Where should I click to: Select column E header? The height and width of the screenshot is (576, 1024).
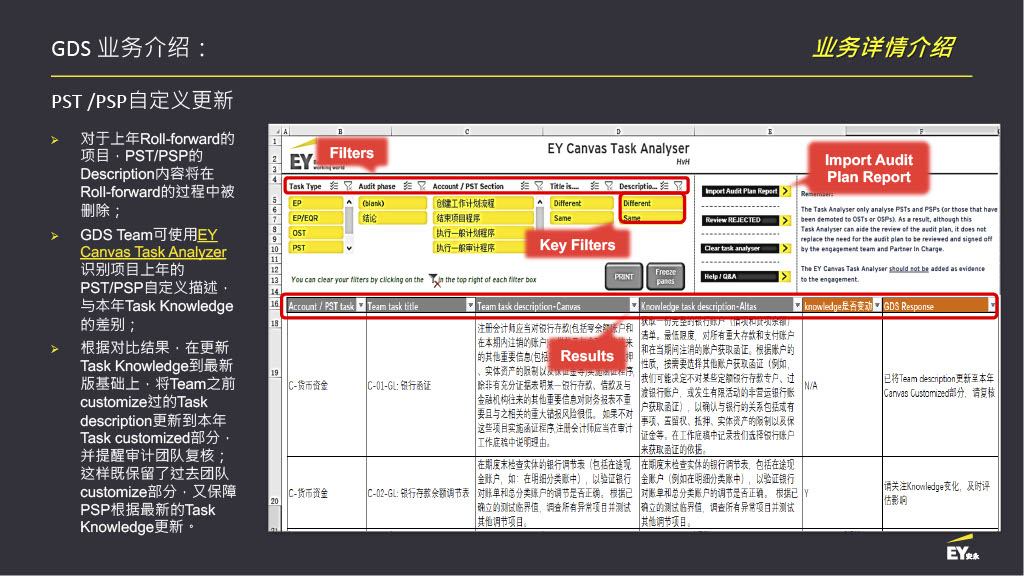(771, 131)
